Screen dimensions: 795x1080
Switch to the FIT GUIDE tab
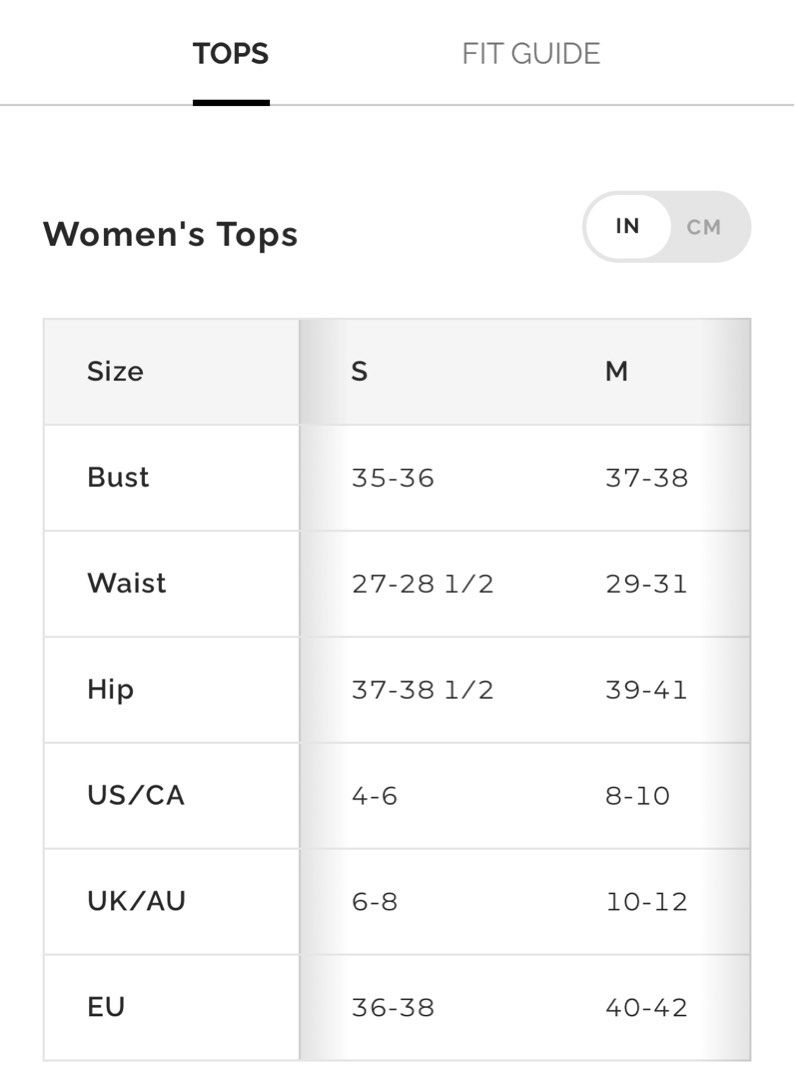[530, 54]
